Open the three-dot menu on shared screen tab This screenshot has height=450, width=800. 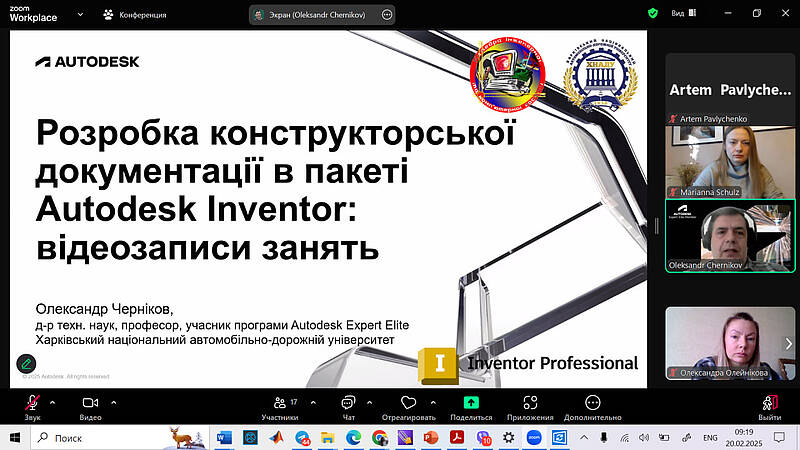[x=387, y=15]
